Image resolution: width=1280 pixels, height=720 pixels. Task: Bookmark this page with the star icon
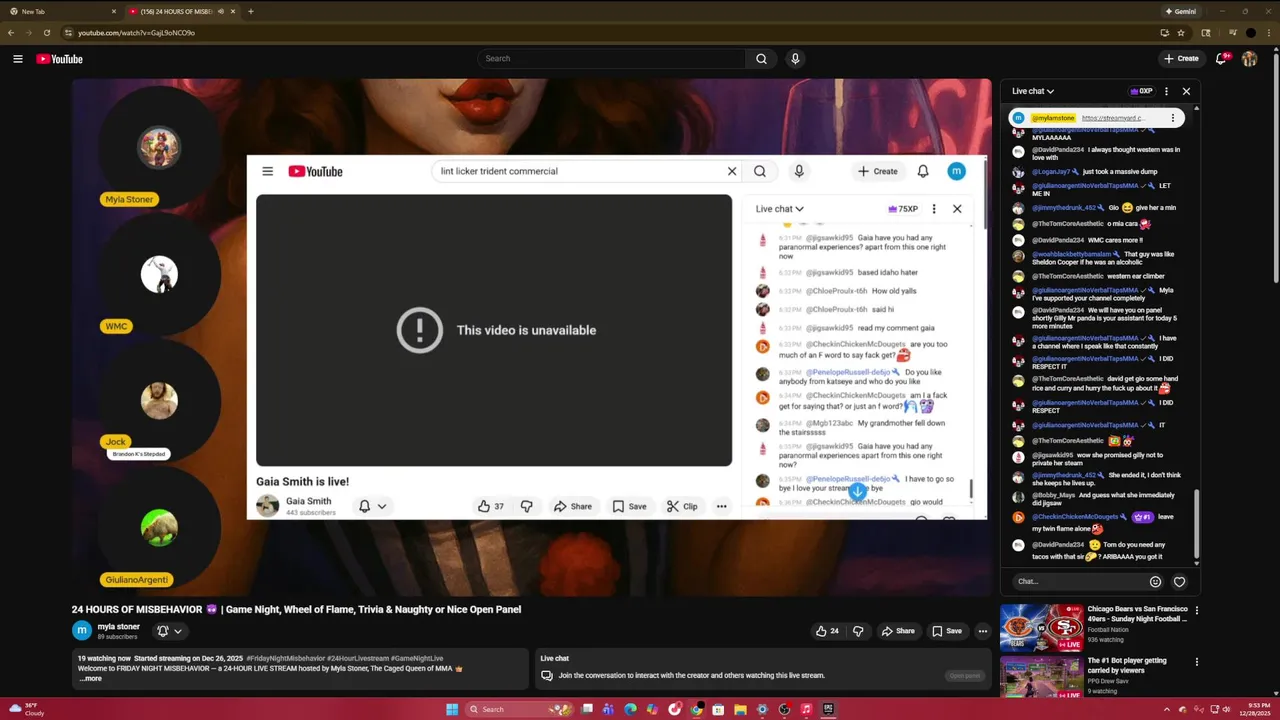point(1181,33)
